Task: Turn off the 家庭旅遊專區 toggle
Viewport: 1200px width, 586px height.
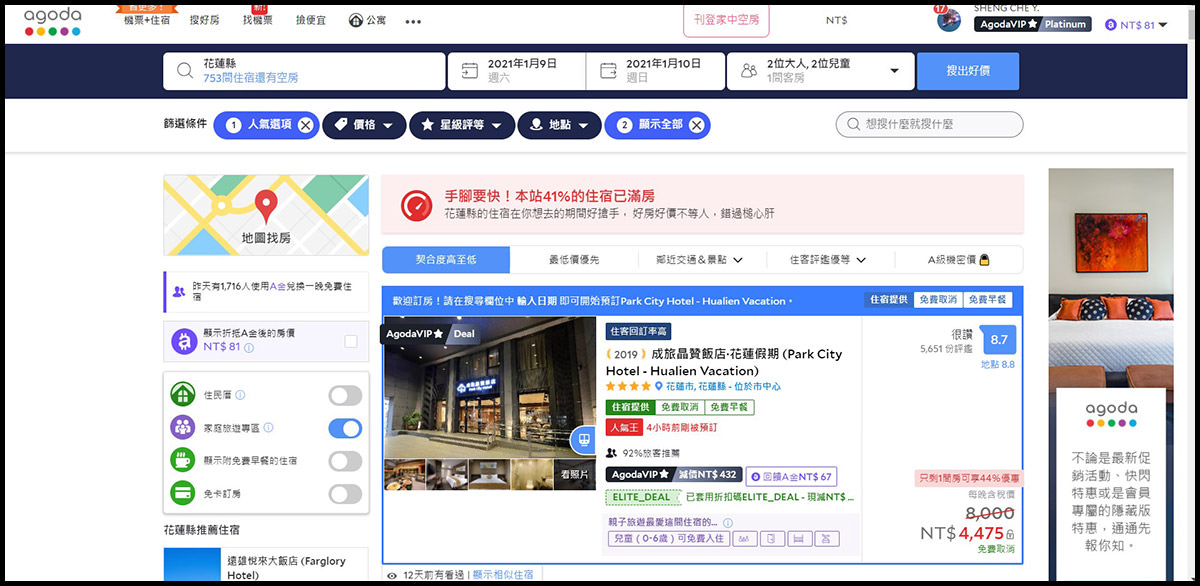Action: (345, 428)
